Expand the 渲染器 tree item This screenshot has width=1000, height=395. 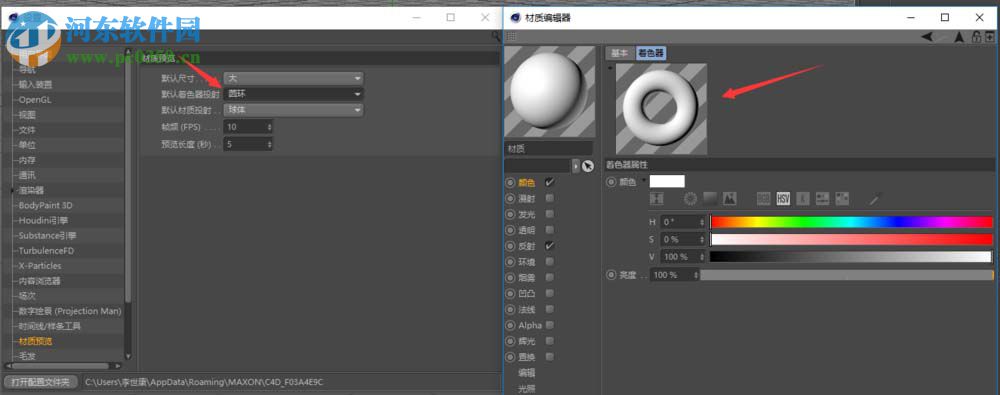(x=12, y=190)
